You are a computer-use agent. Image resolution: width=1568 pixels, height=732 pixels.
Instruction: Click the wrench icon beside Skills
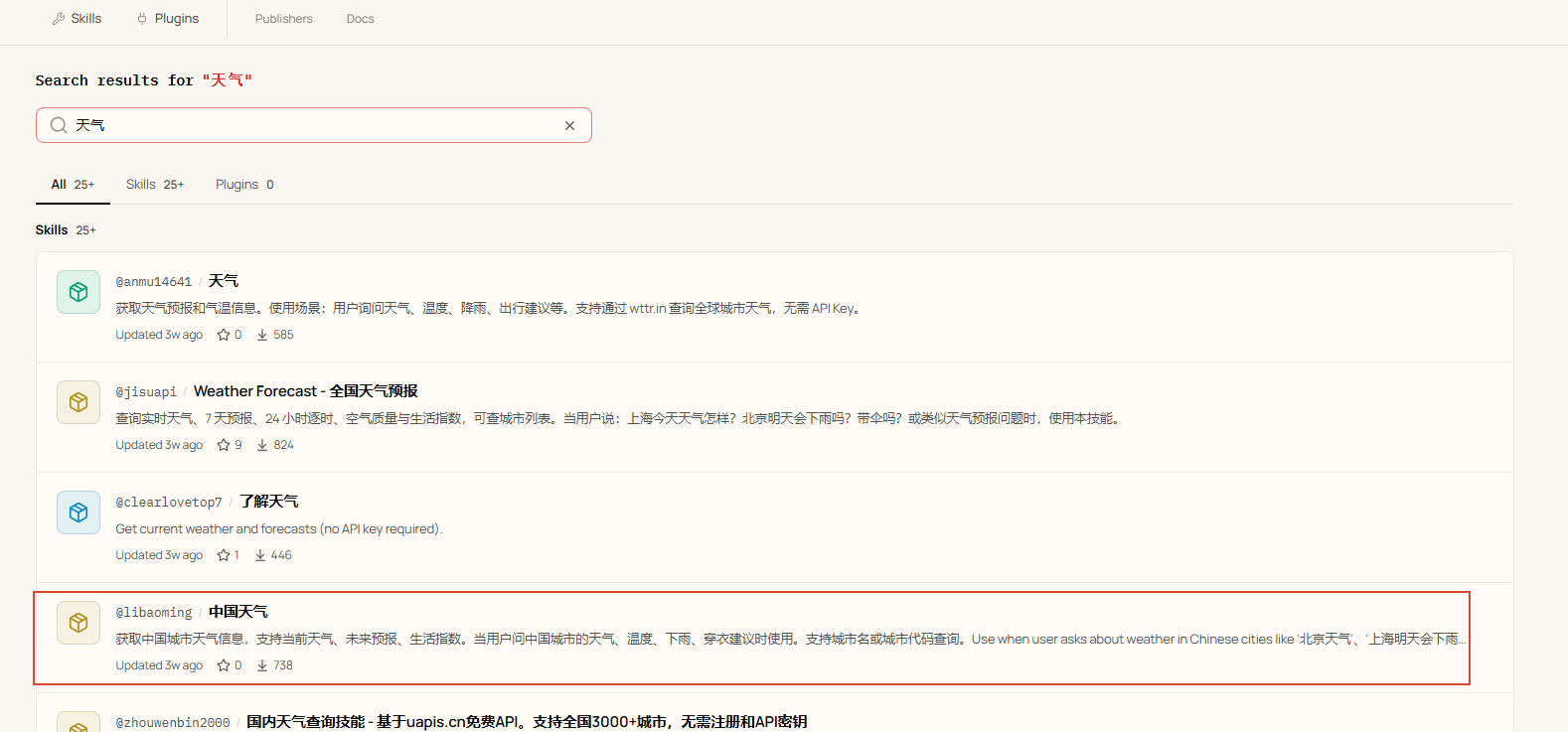[x=59, y=19]
